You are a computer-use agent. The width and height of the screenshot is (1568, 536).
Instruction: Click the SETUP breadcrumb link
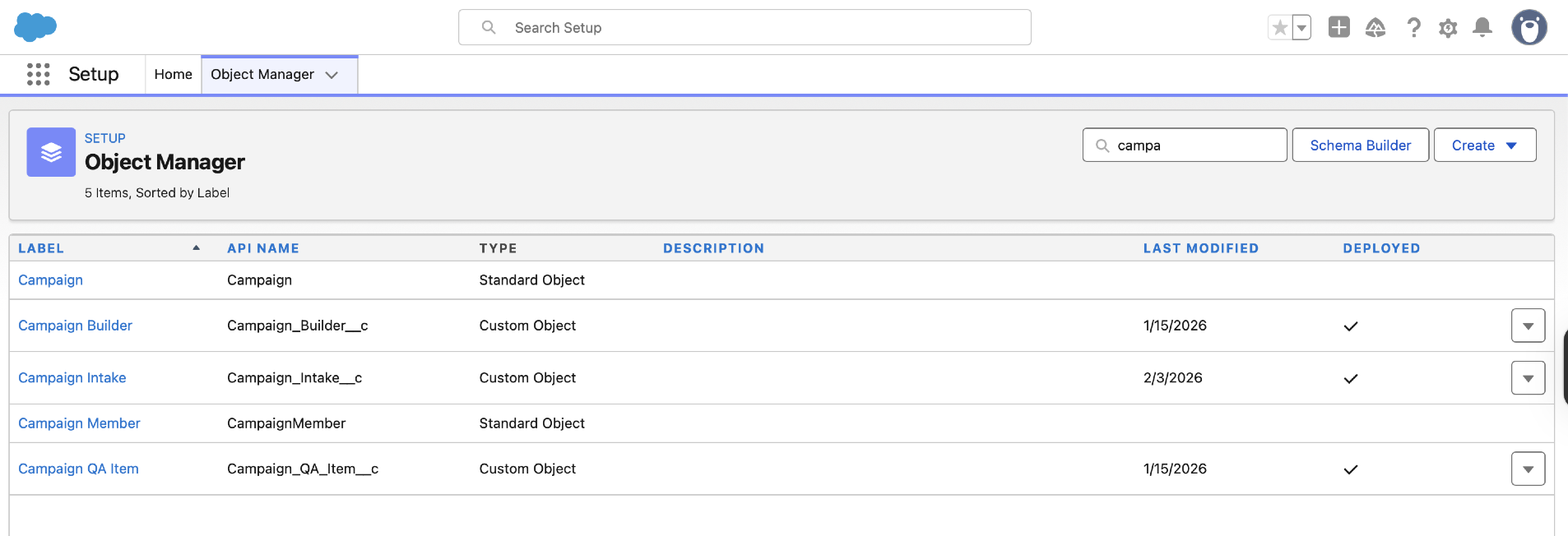105,138
